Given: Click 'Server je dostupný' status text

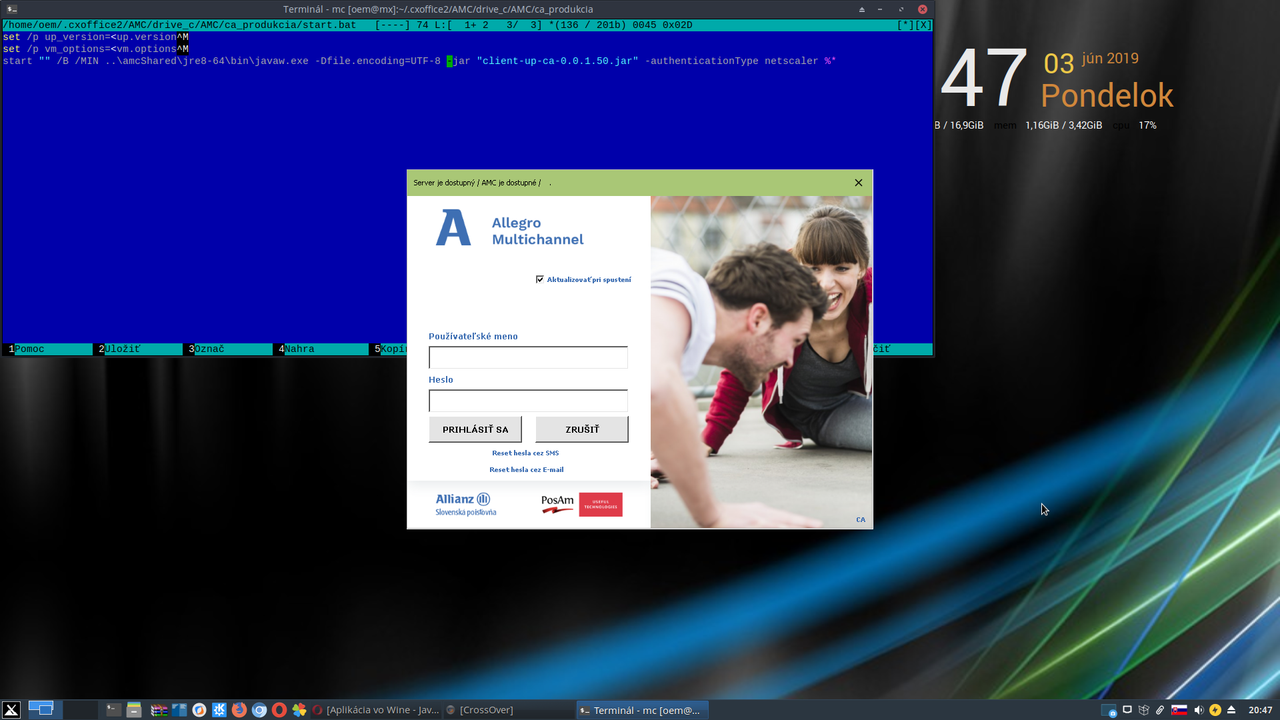Looking at the screenshot, I should tap(443, 183).
